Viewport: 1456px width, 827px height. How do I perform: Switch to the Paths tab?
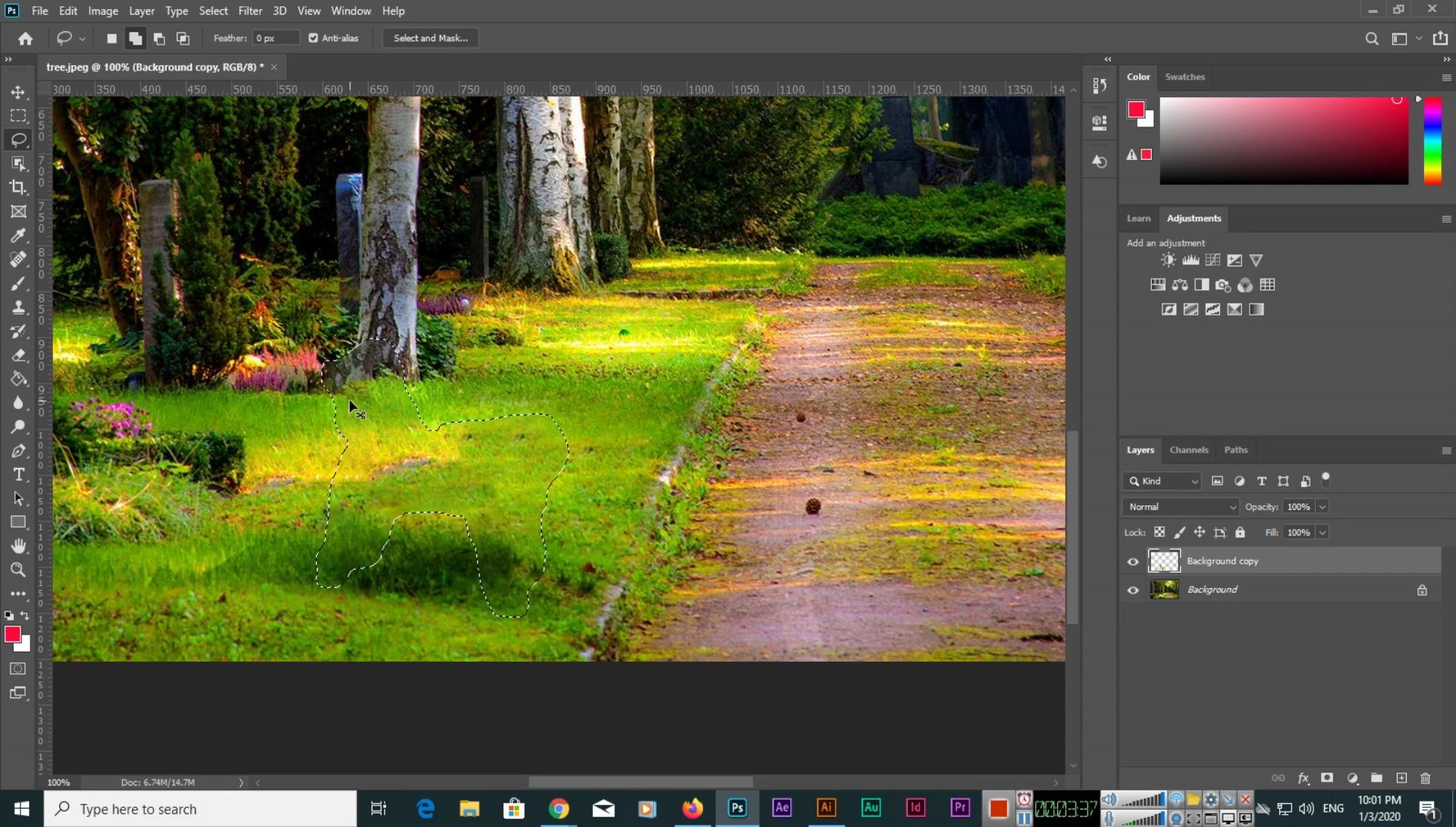pos(1235,450)
